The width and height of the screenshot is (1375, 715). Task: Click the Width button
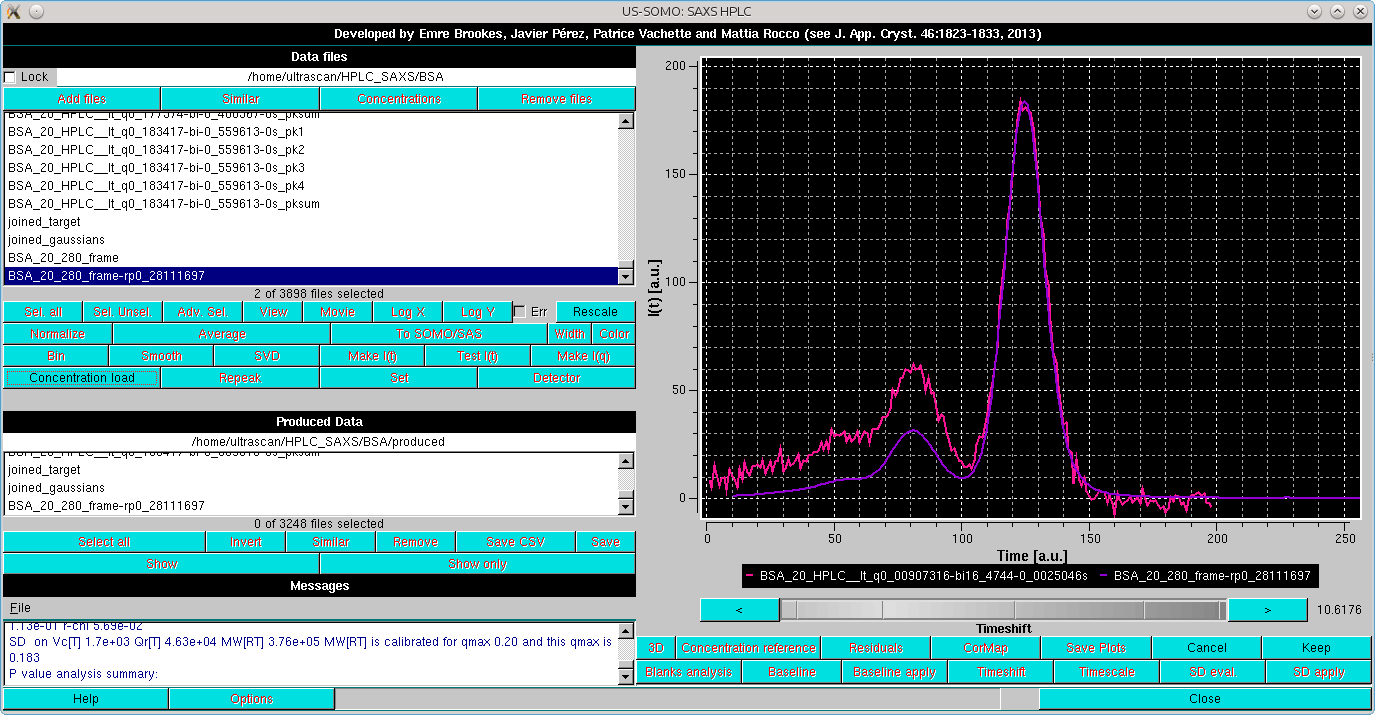coord(570,334)
